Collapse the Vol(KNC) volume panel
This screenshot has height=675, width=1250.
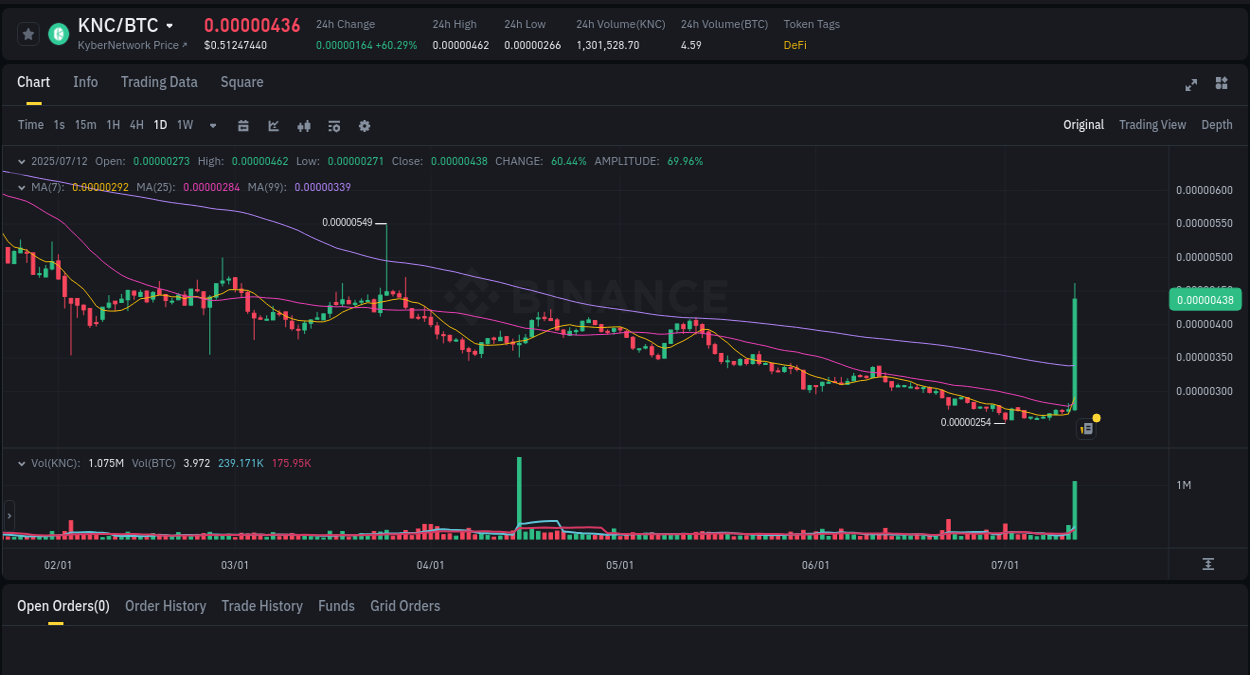tap(21, 462)
